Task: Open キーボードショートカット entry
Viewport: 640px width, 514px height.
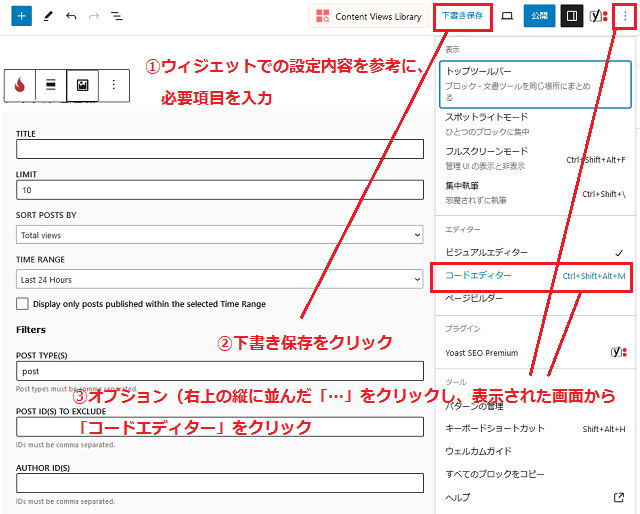Action: 535,428
